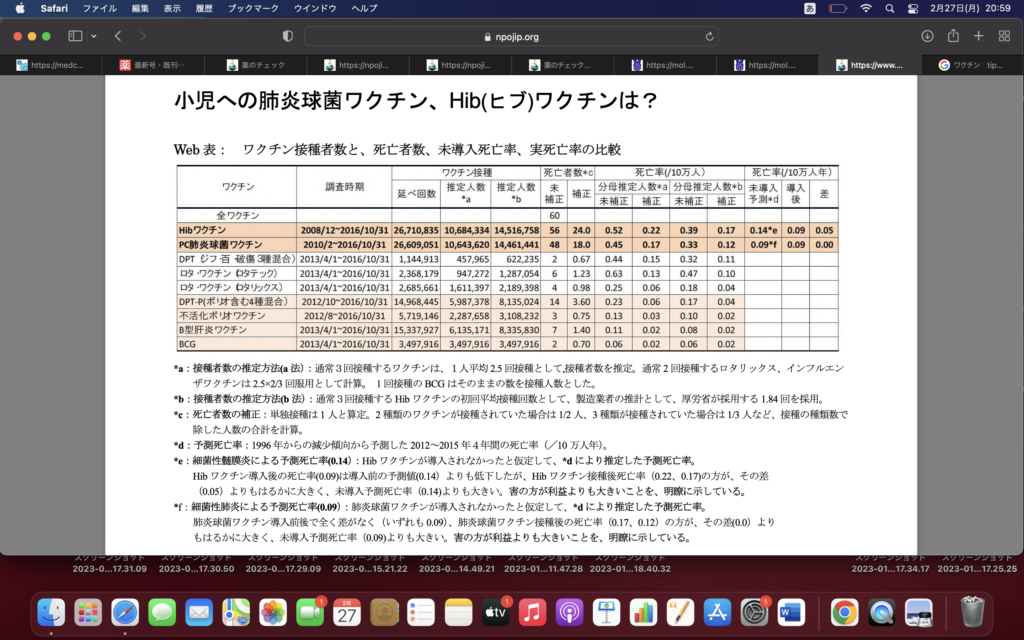Image resolution: width=1024 pixels, height=640 pixels.
Task: Click the Wi-Fi status icon
Action: click(x=865, y=8)
